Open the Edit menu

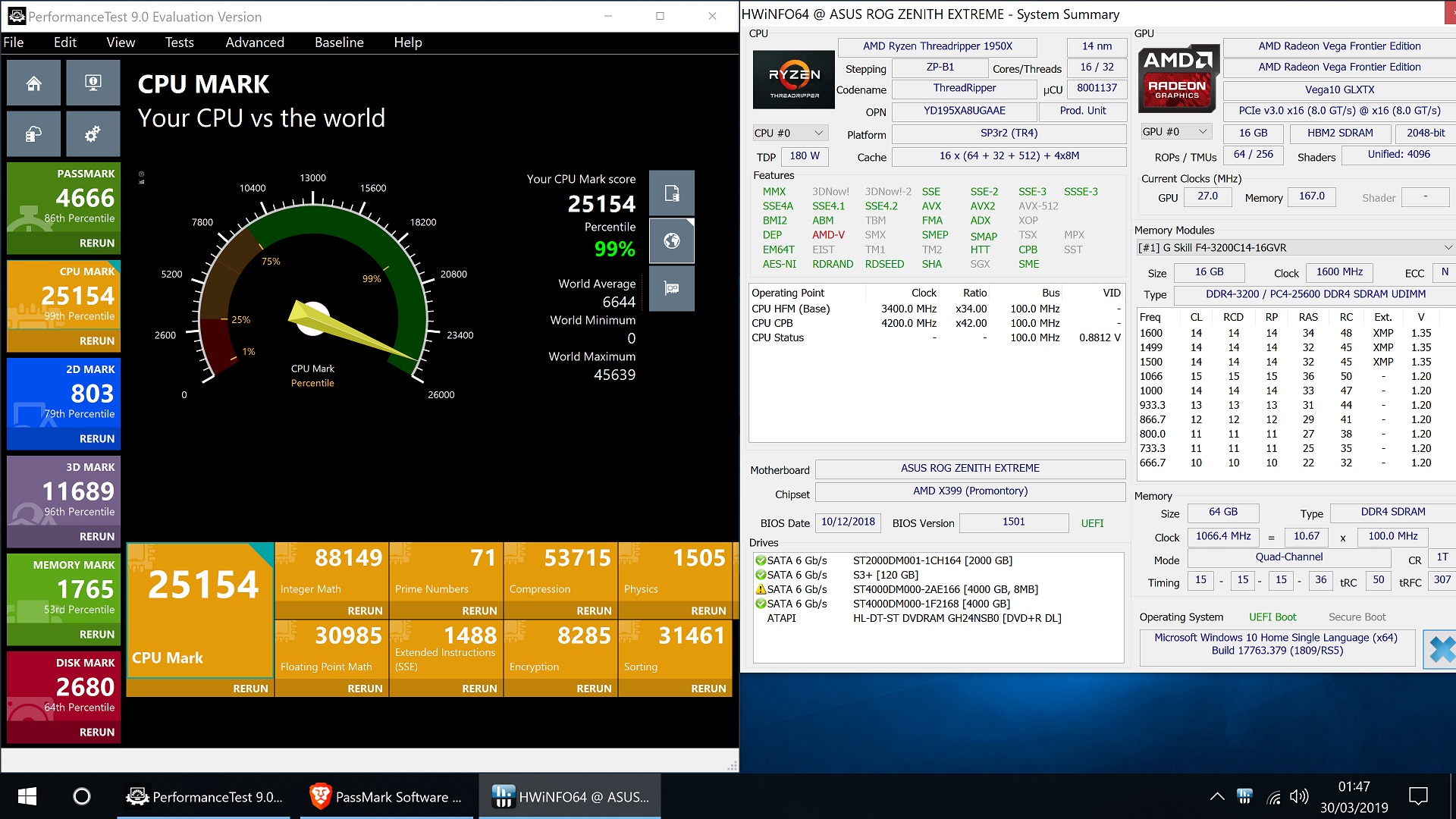tap(65, 42)
